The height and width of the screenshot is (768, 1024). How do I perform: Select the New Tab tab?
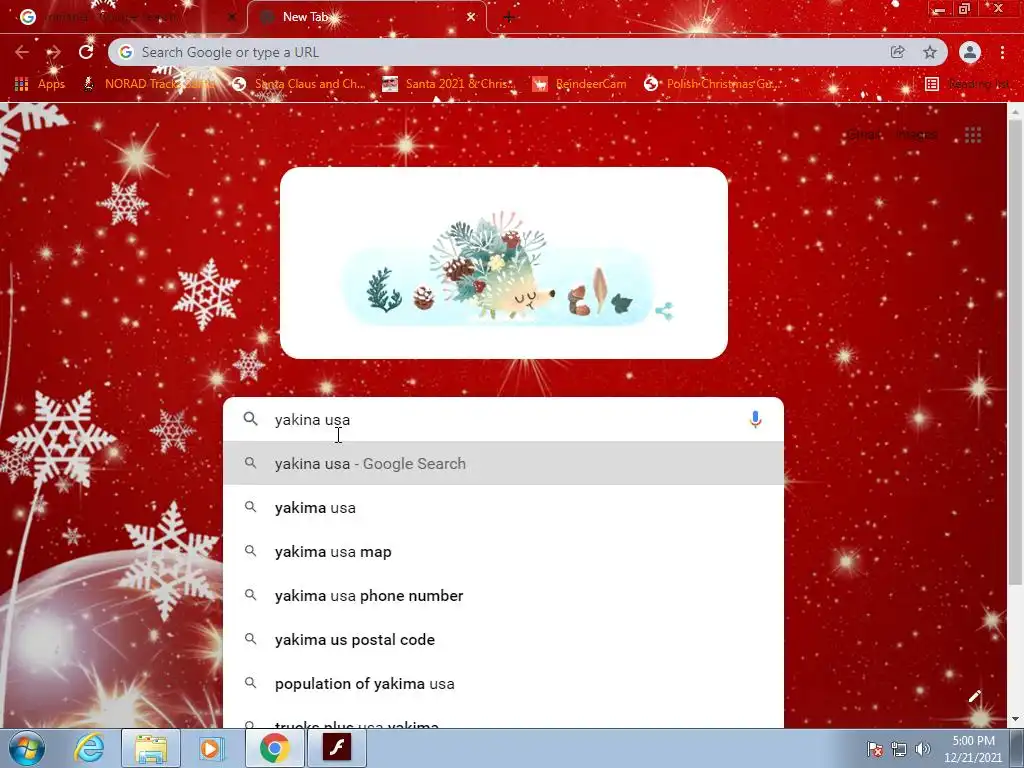pyautogui.click(x=366, y=18)
